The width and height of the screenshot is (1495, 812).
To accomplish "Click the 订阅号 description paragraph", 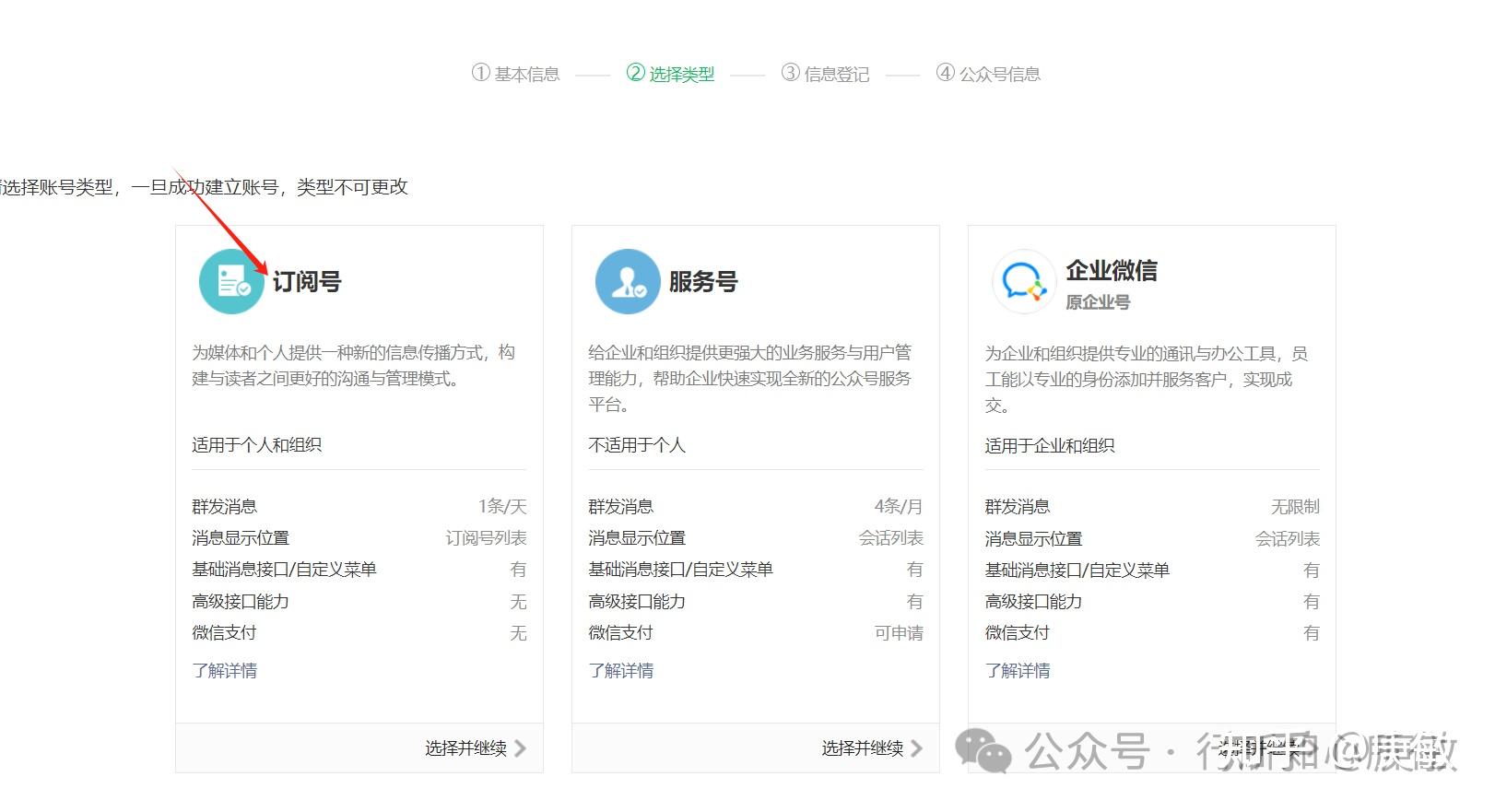I will point(354,365).
